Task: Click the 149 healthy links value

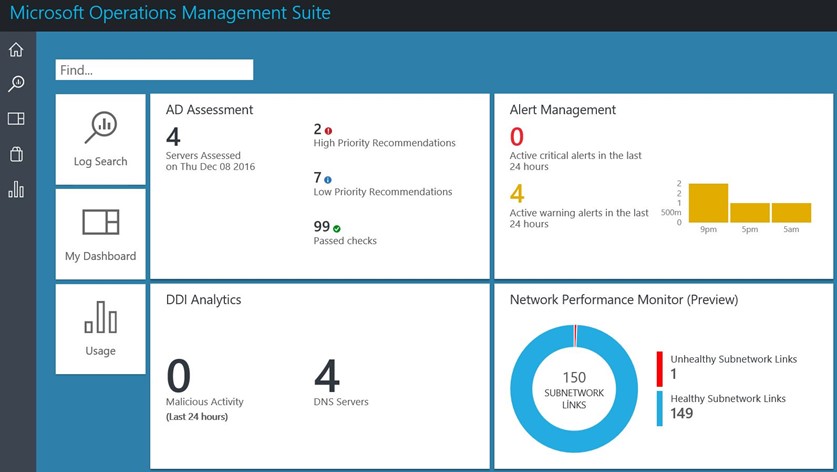Action: tap(682, 414)
